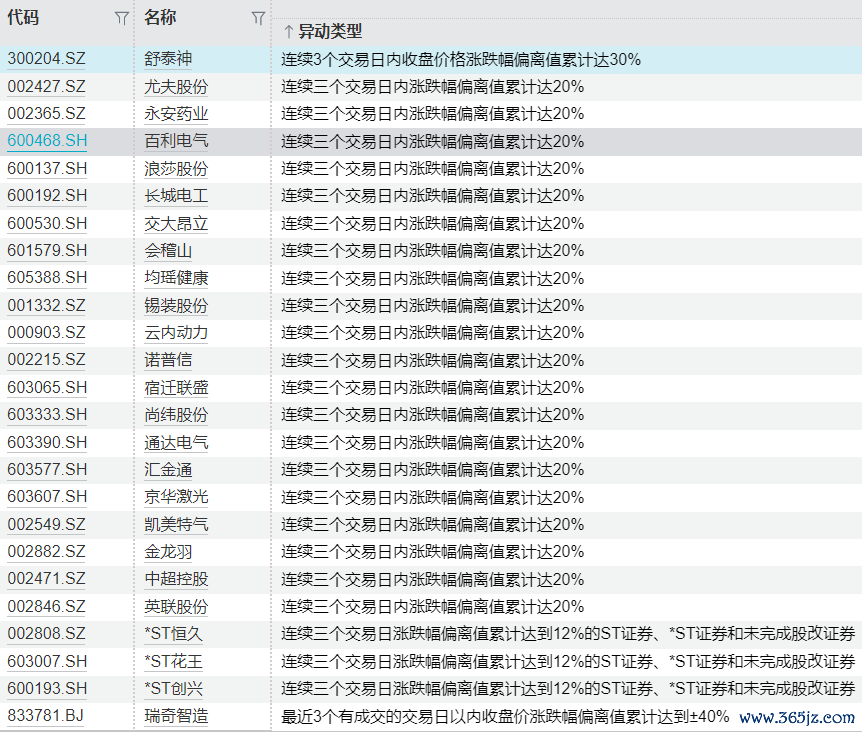Open stock name 尚纬股份
Screen dimensions: 862x733
pyautogui.click(x=176, y=415)
